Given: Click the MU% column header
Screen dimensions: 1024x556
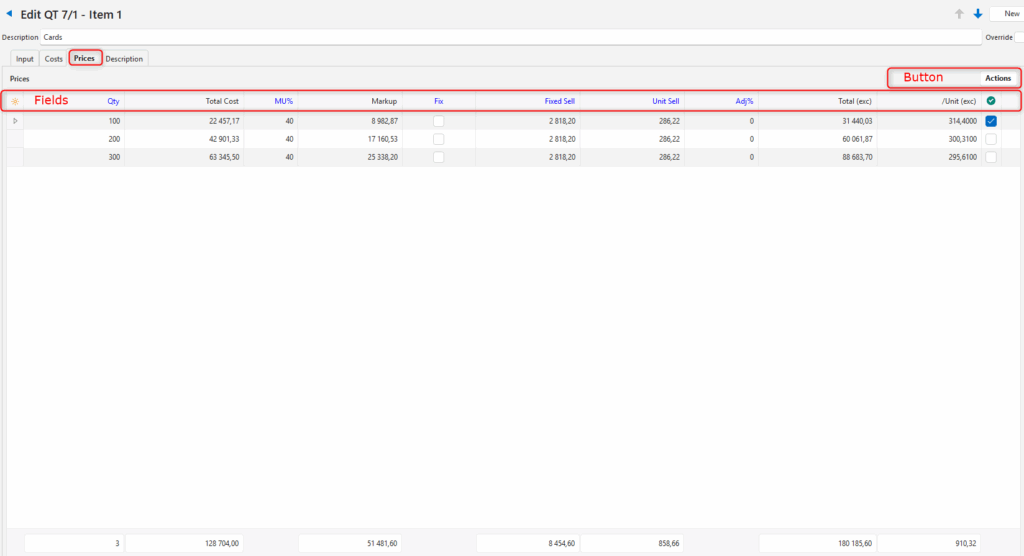Looking at the screenshot, I should pyautogui.click(x=283, y=101).
